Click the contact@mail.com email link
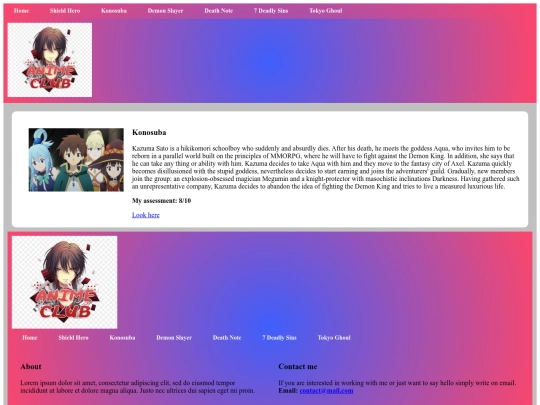Screen dimensions: 540x405 326,391
